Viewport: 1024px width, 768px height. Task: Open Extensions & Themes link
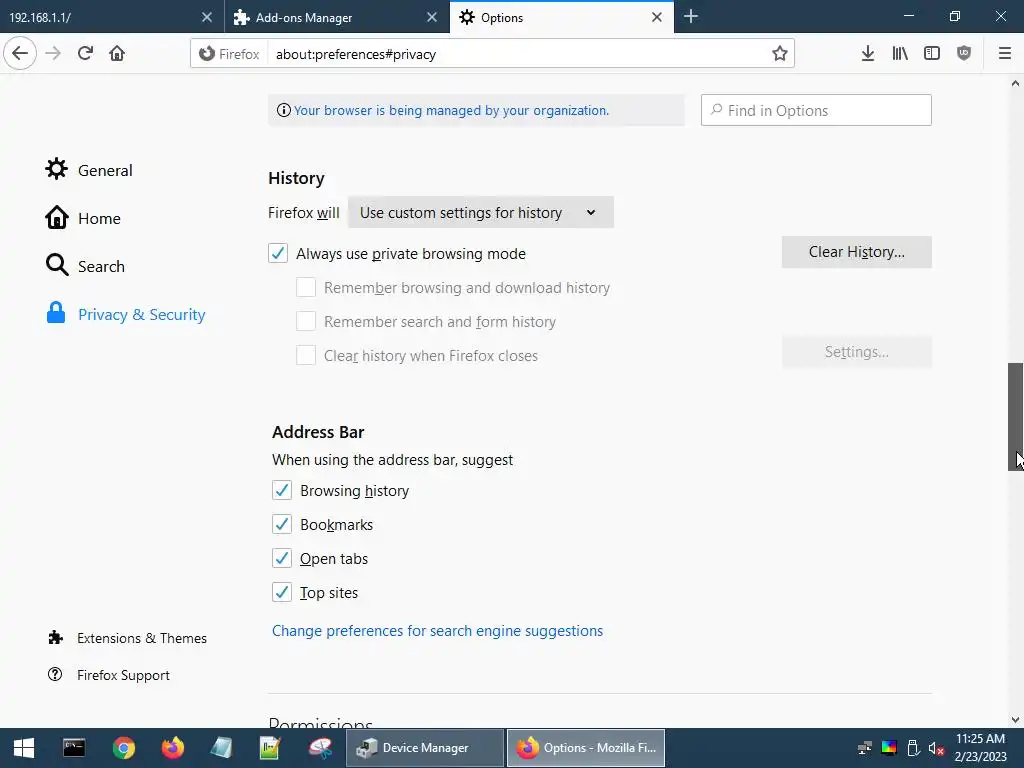coord(127,638)
